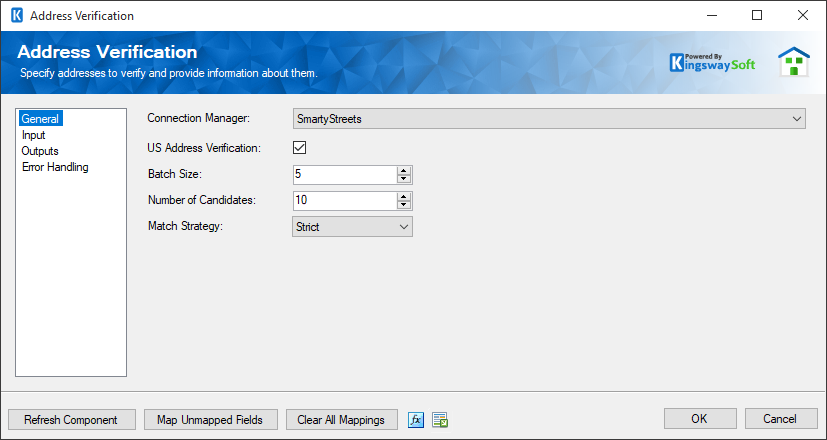Click the KingswaySoft K title bar icon
This screenshot has height=440, width=827.
coord(17,16)
